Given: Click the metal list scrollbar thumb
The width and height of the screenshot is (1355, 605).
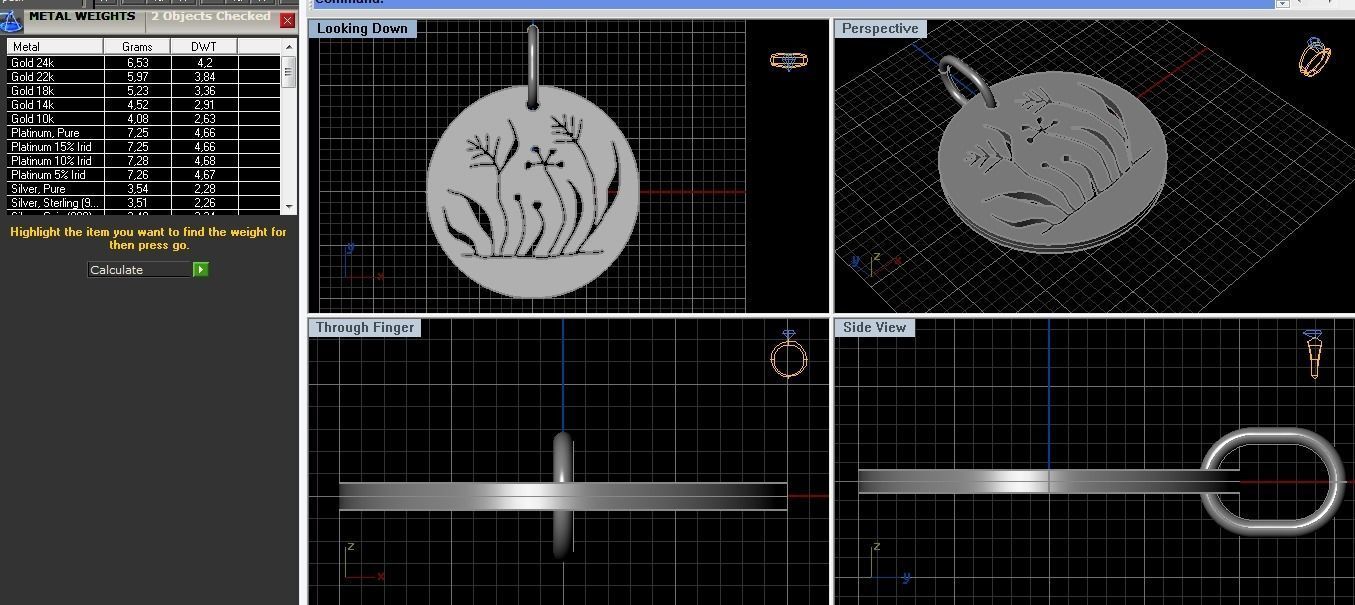Looking at the screenshot, I should pos(289,71).
